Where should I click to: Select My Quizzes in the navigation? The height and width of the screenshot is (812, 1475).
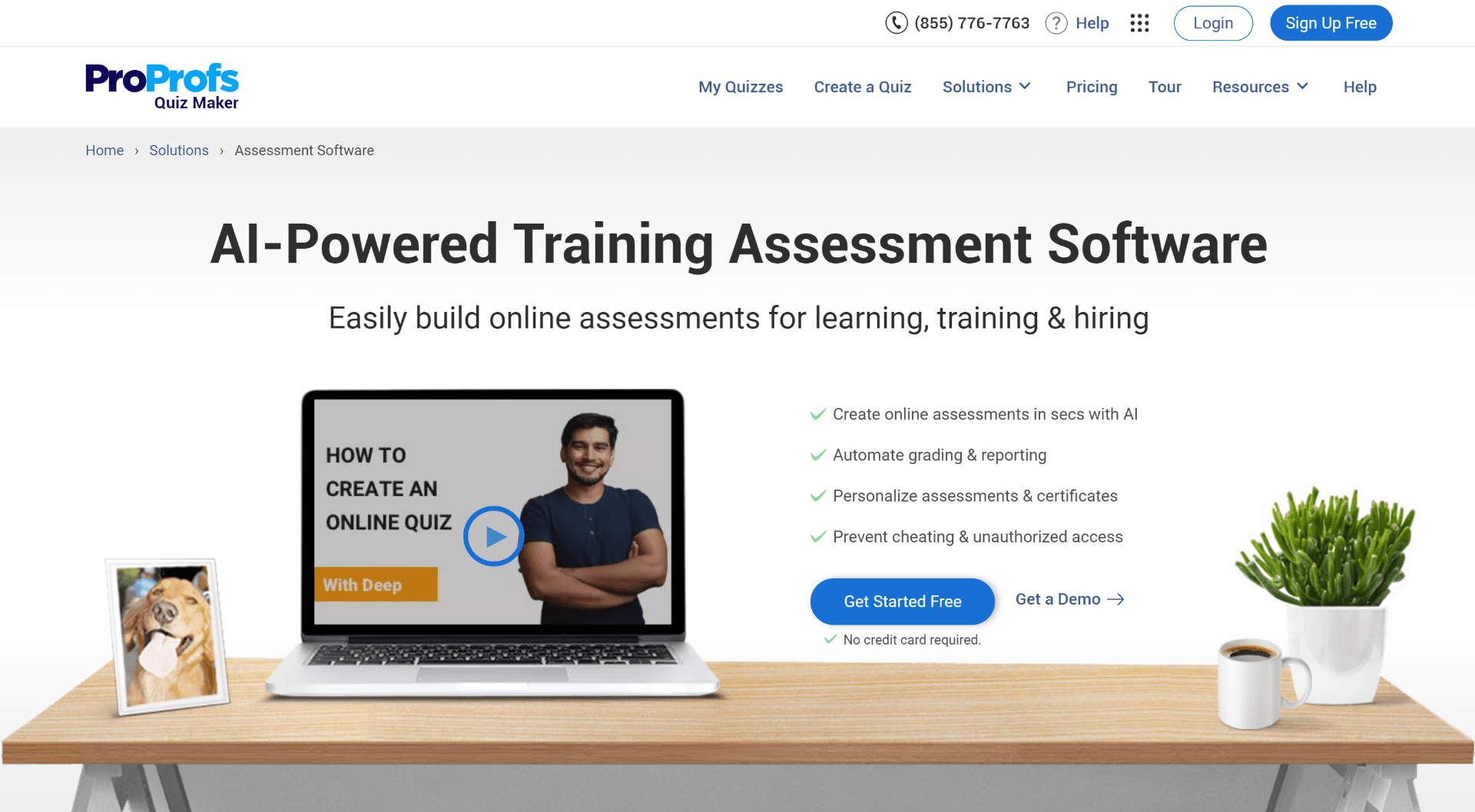click(x=740, y=87)
